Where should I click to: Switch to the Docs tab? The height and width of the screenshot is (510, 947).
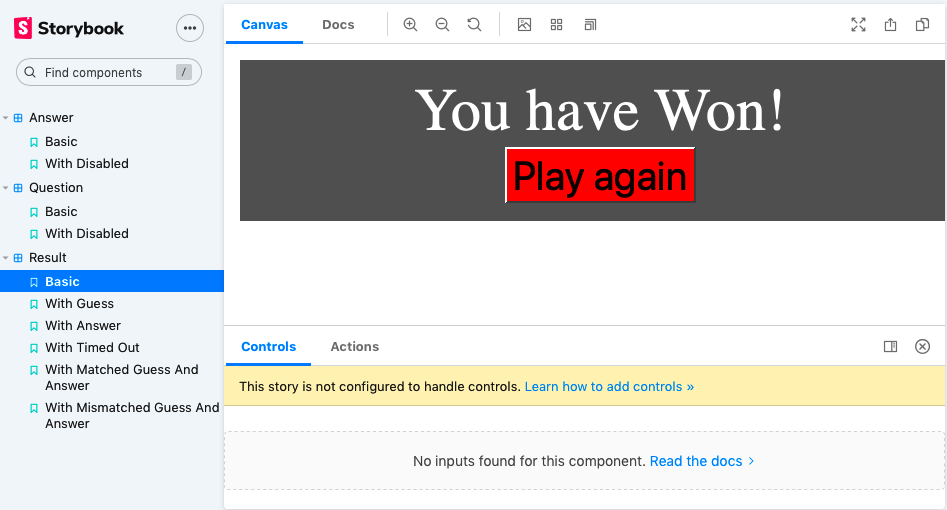pyautogui.click(x=338, y=25)
